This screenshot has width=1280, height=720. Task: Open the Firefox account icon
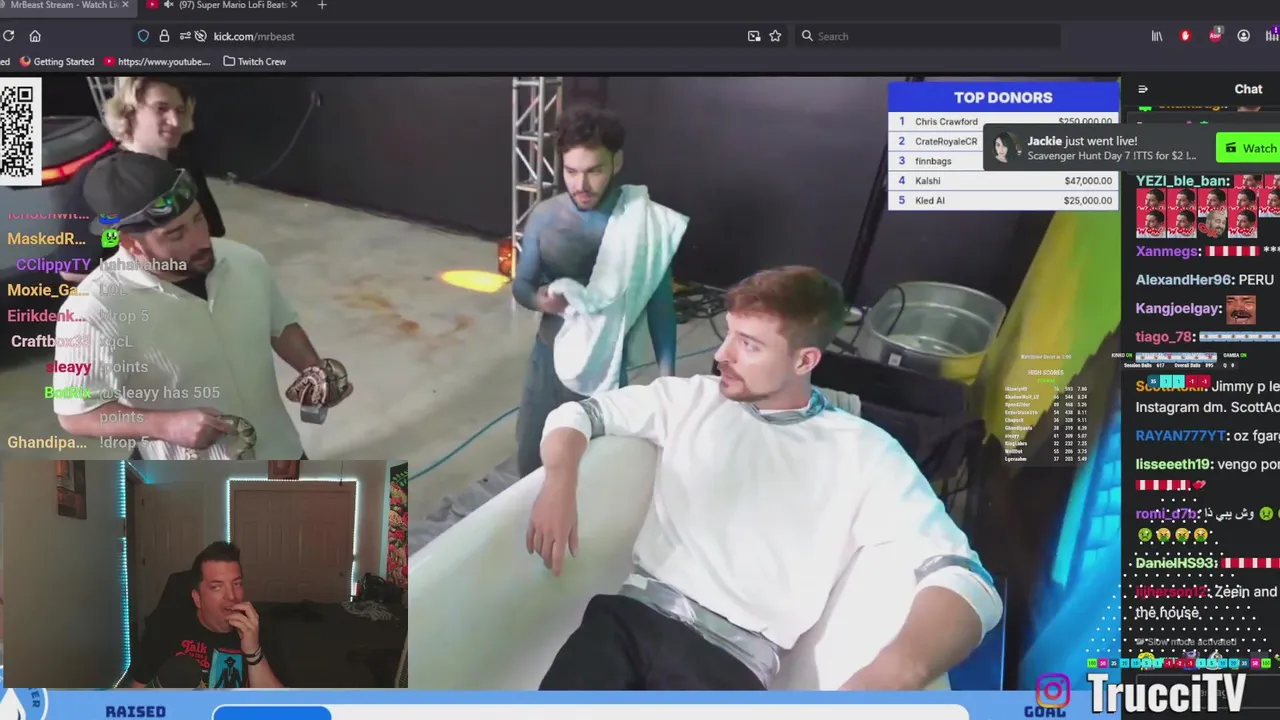1244,36
